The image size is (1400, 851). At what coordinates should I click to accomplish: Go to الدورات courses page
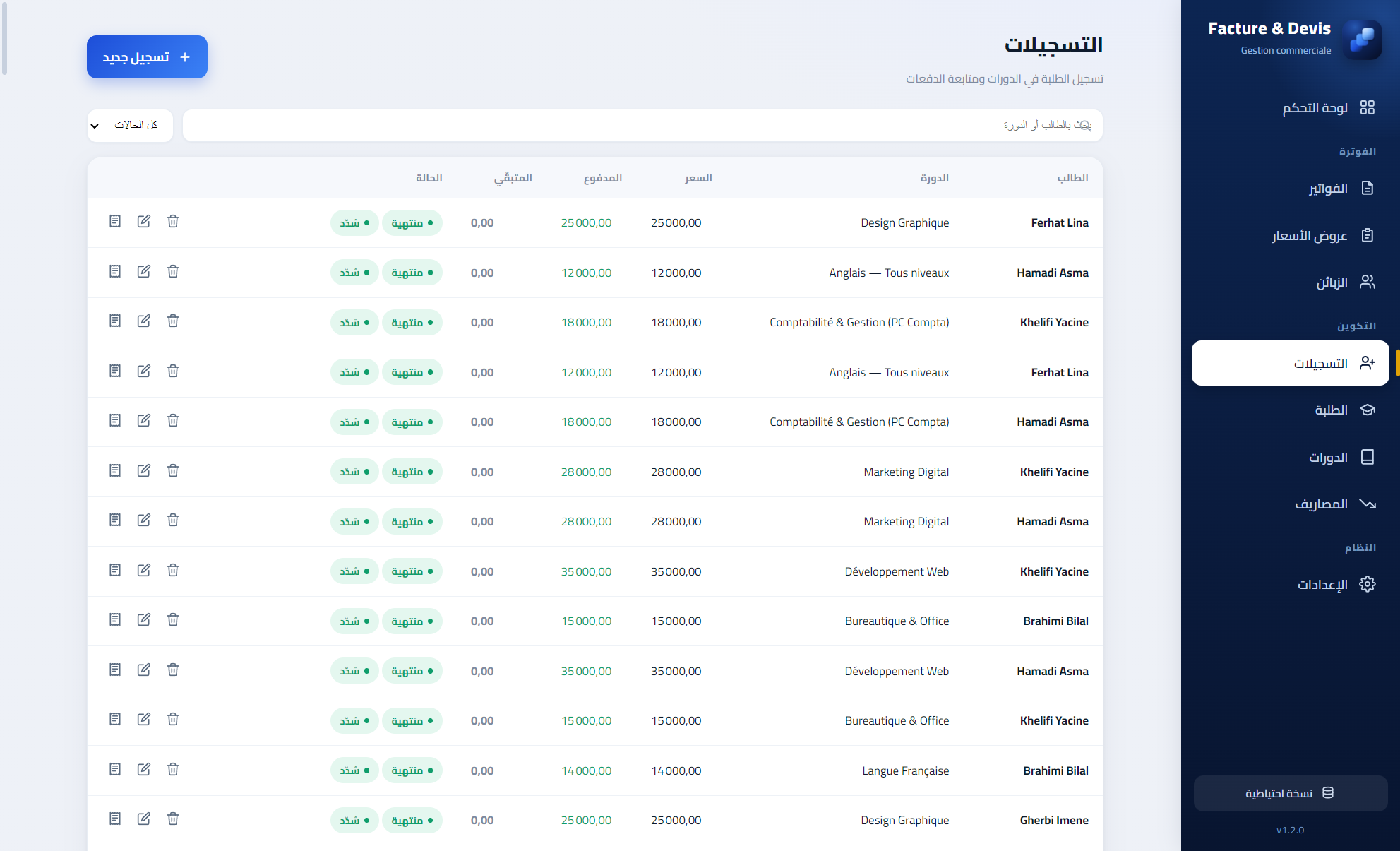pyautogui.click(x=1290, y=457)
